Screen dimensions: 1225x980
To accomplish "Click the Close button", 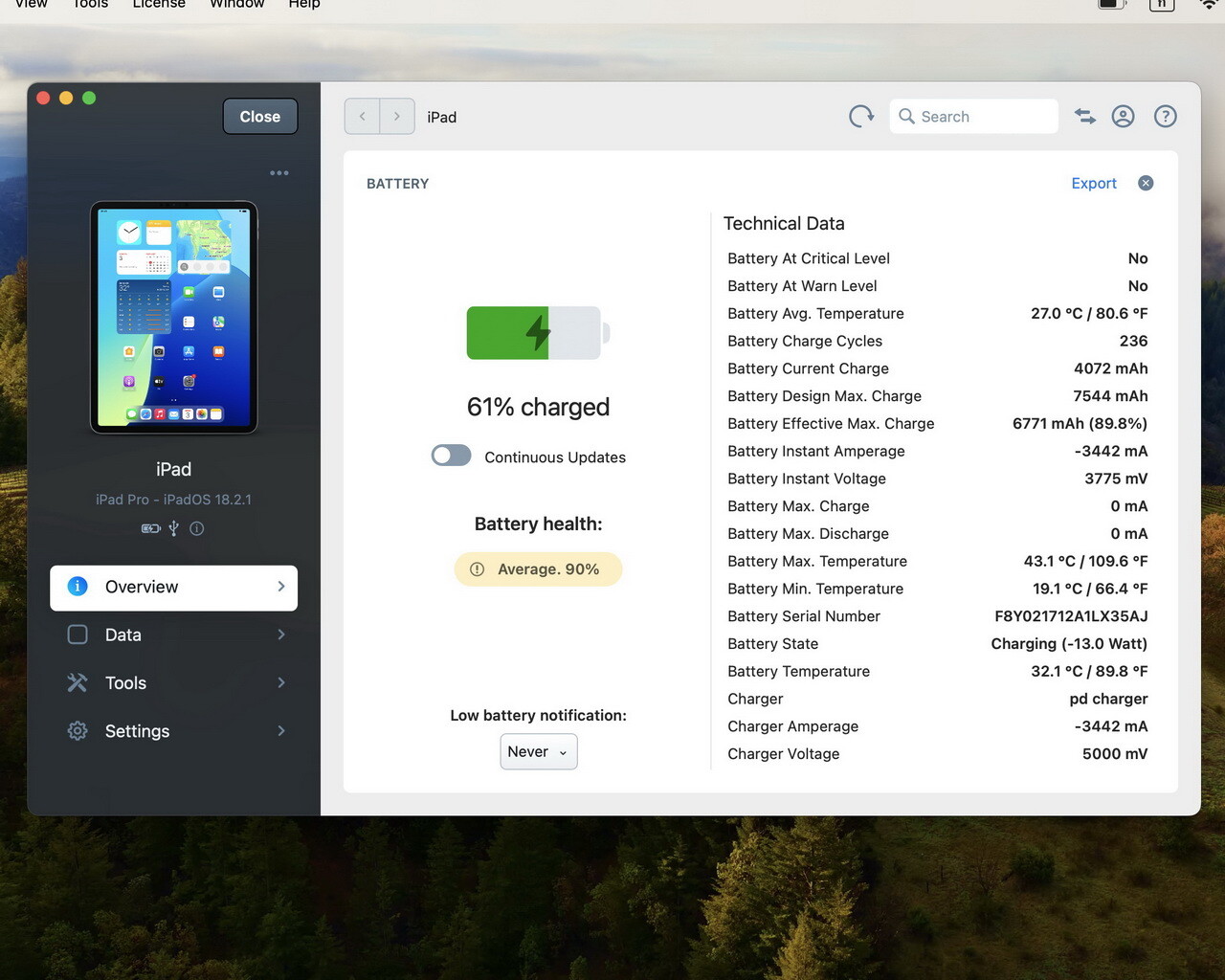I will pos(260,117).
